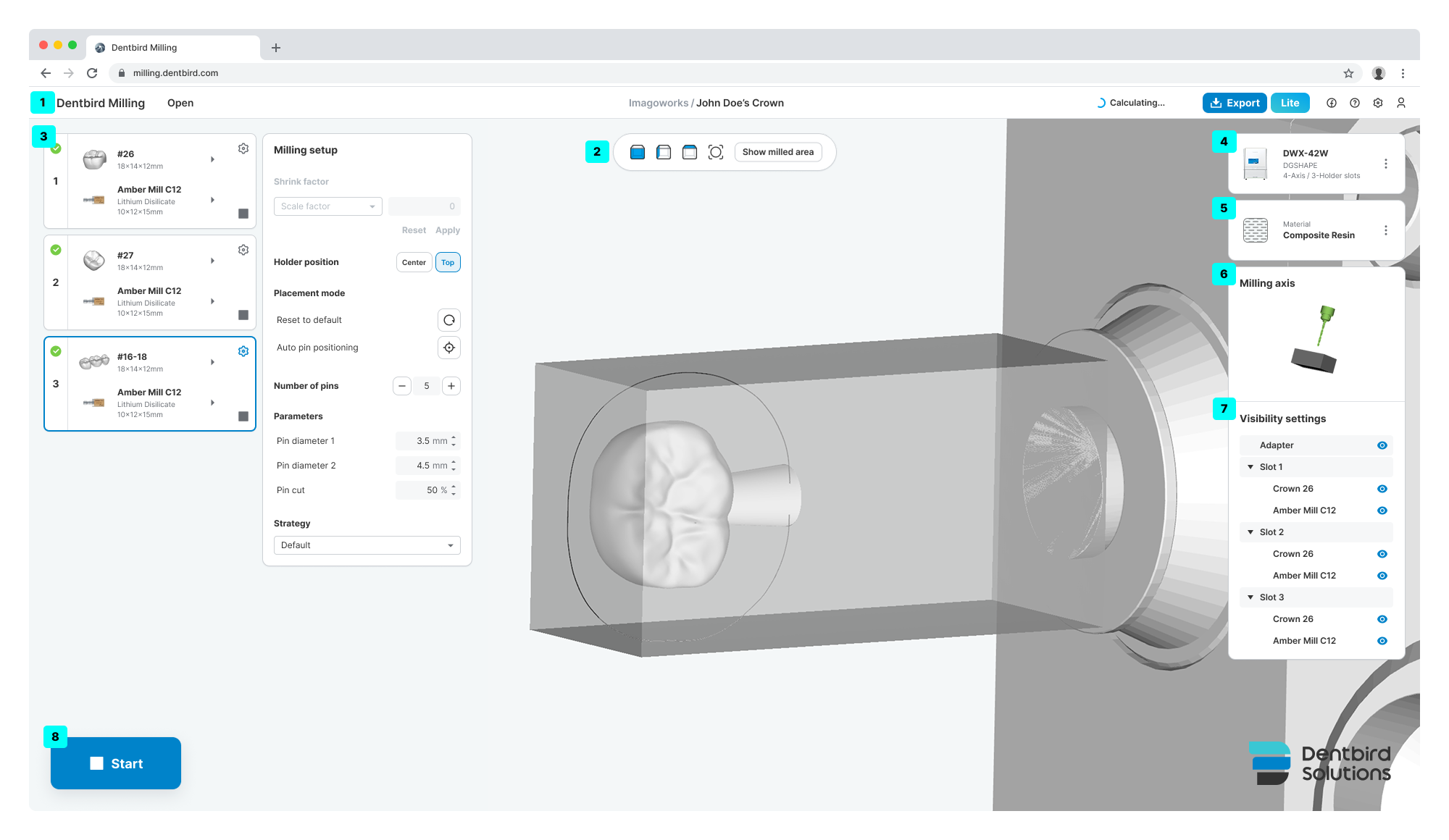Hide the Adapter with eye icon
Screen dimensions: 1449x840
coord(1382,445)
